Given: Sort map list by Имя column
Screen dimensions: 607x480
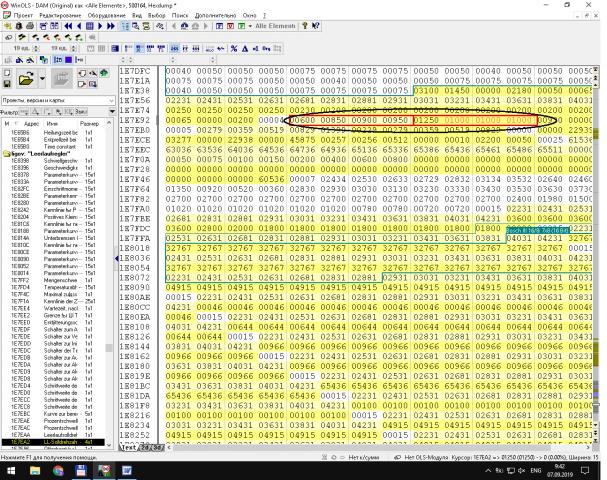Looking at the screenshot, I should (x=51, y=123).
